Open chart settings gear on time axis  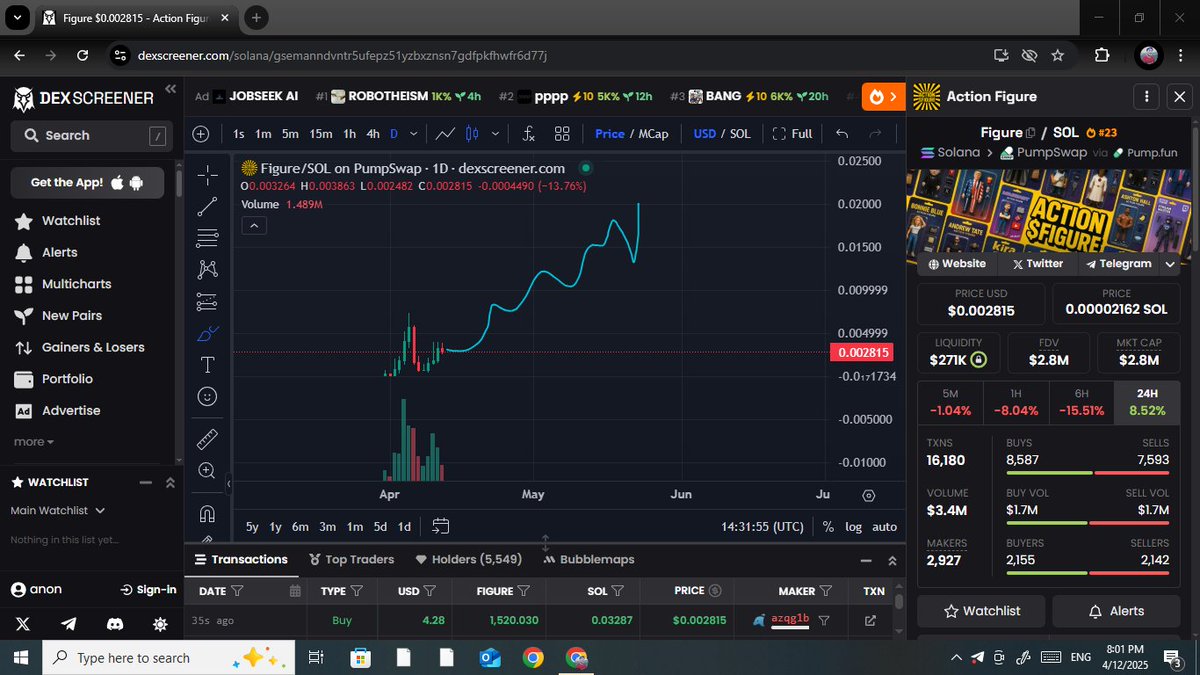click(x=868, y=495)
